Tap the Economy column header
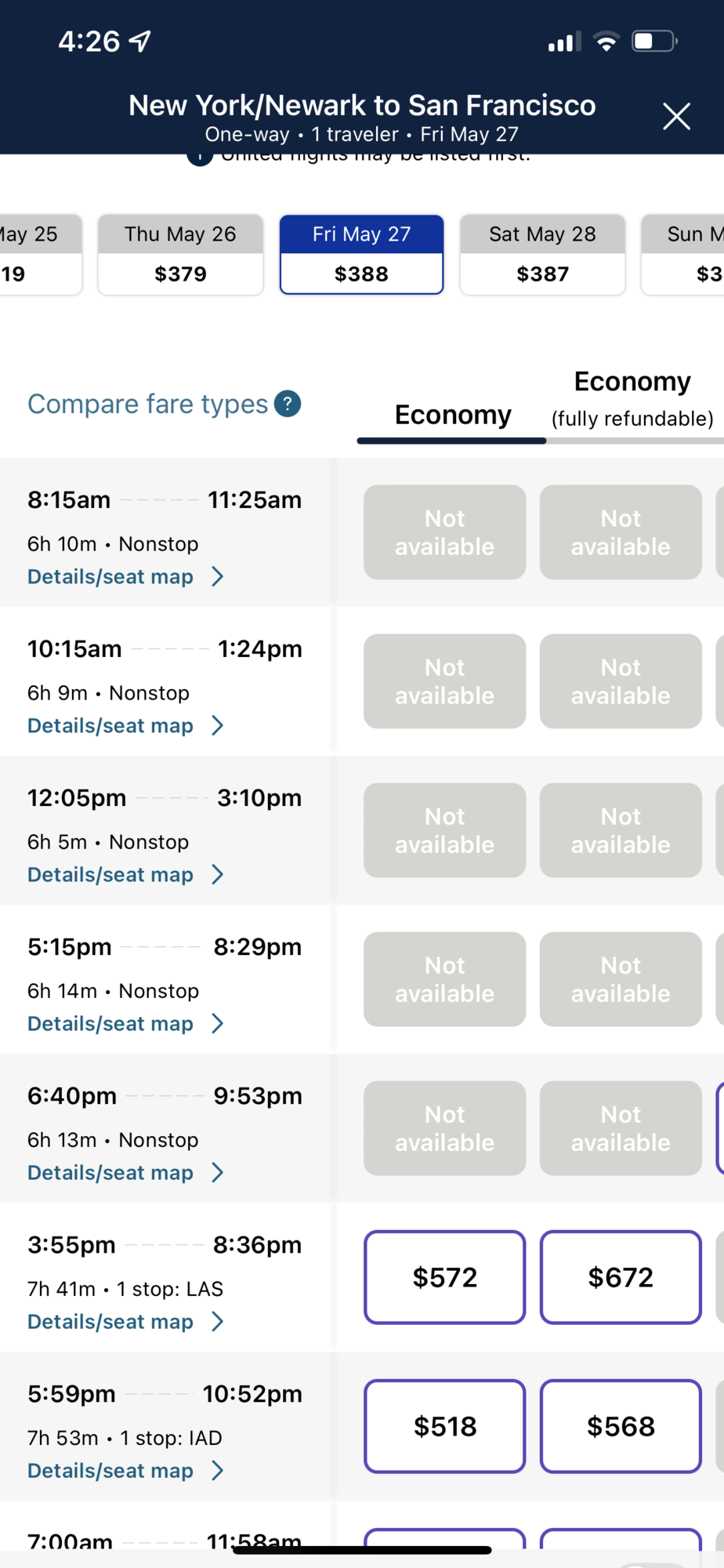 452,415
